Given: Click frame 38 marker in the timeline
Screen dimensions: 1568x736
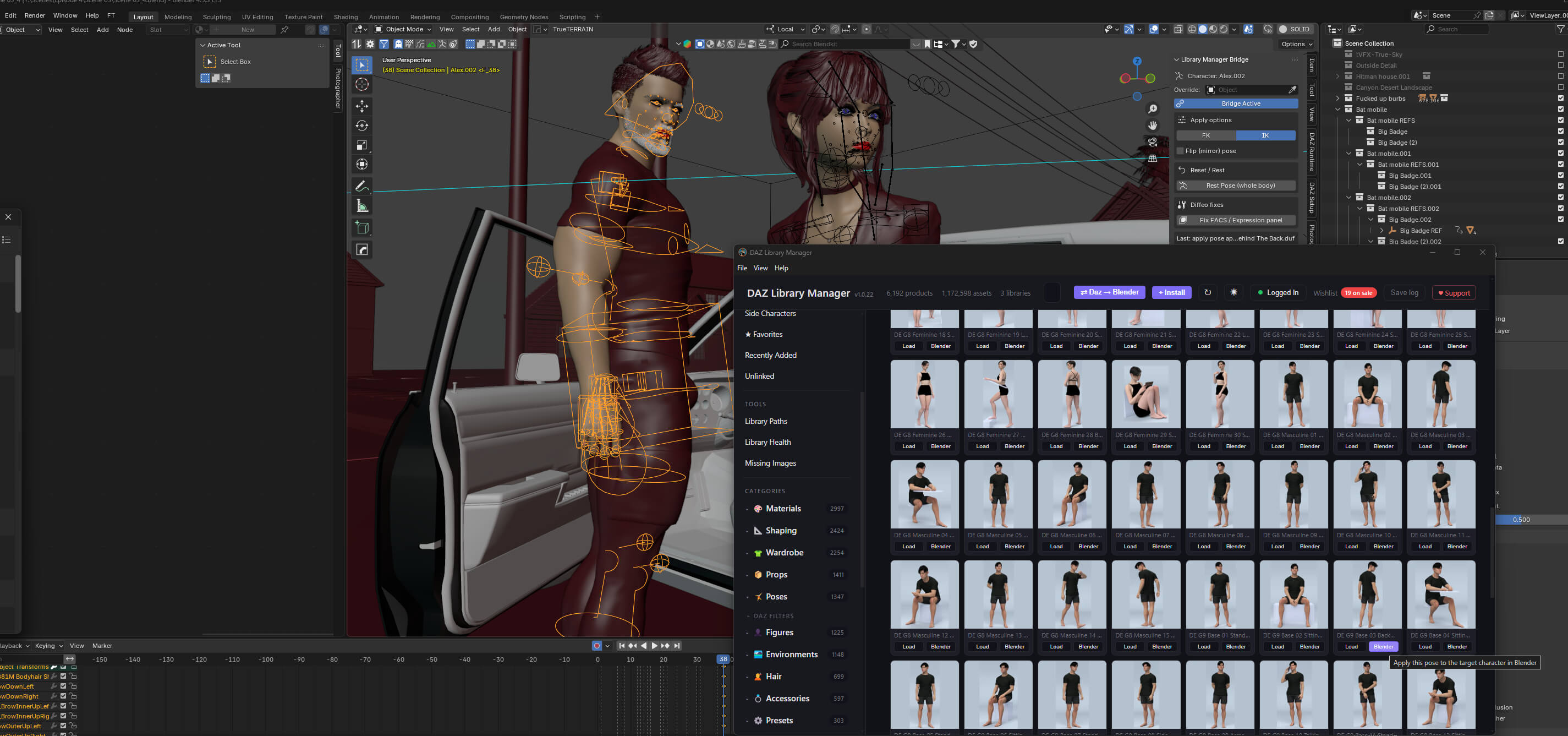Looking at the screenshot, I should [722, 659].
